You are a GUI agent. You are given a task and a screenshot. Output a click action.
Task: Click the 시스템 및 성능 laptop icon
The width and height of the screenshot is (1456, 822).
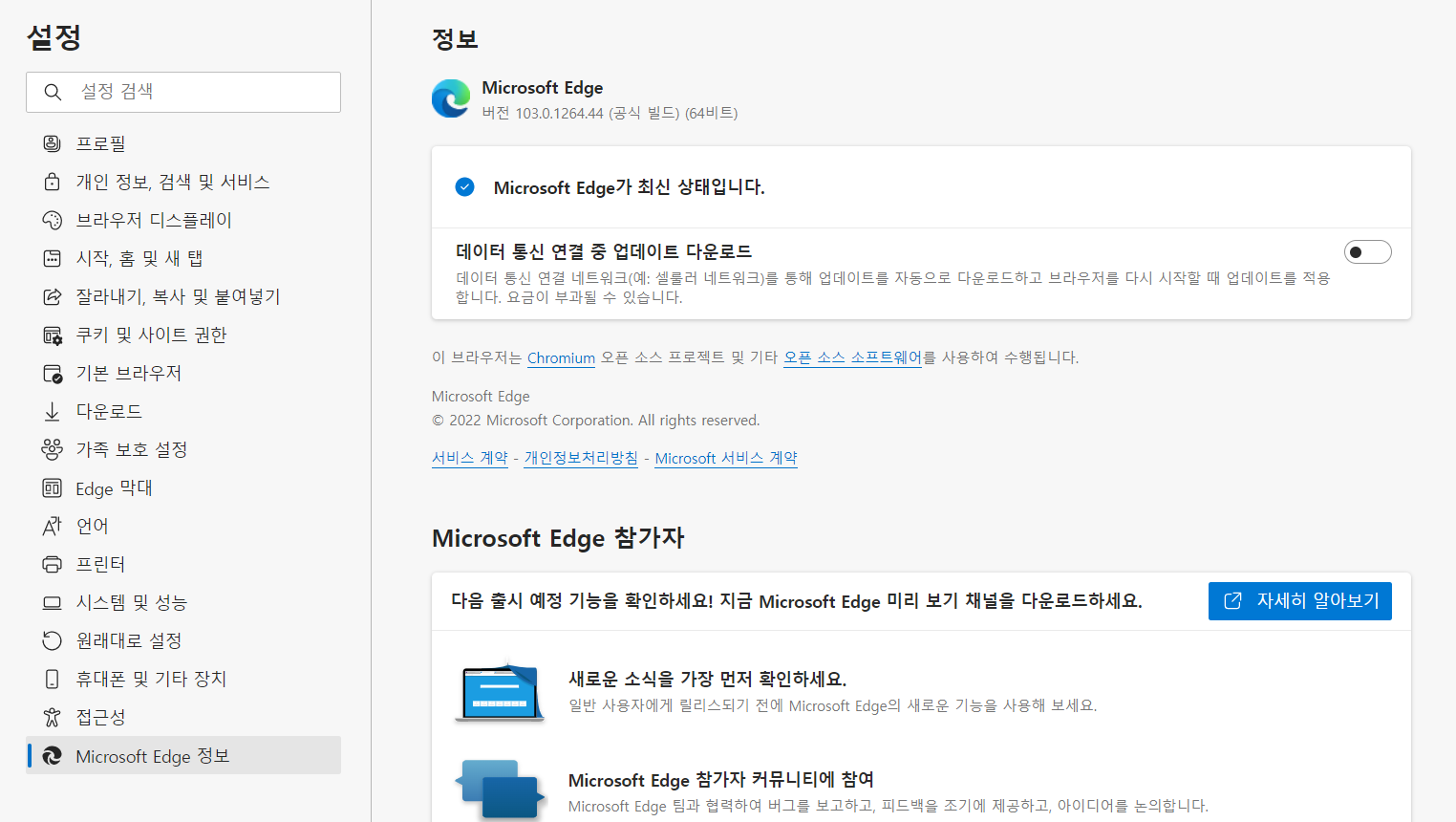pyautogui.click(x=52, y=602)
